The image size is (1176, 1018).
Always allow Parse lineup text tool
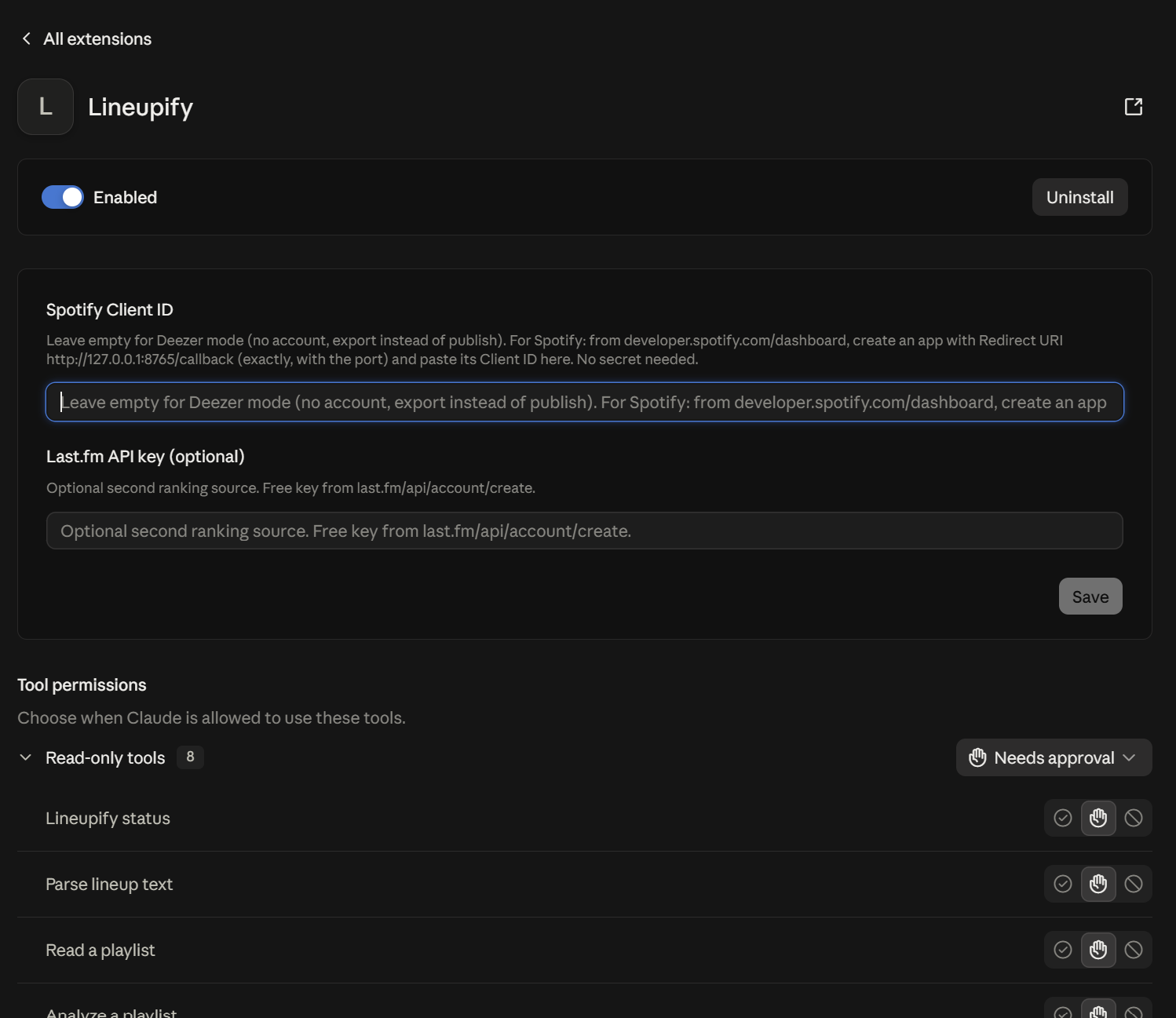tap(1063, 884)
